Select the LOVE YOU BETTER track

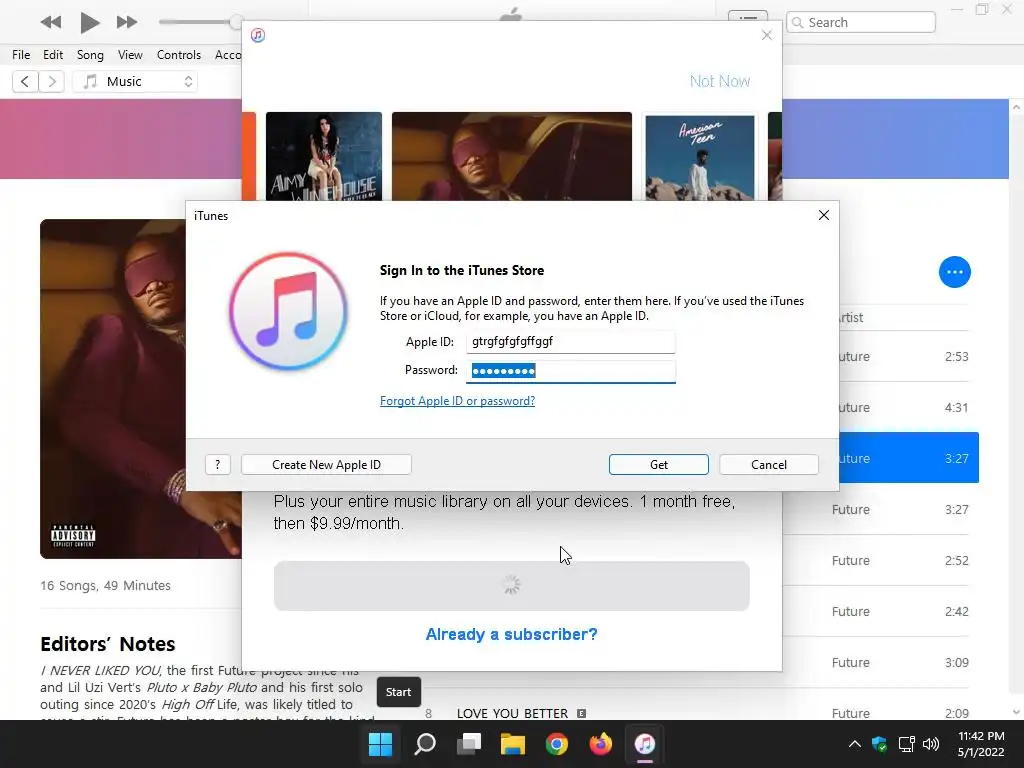tap(513, 713)
